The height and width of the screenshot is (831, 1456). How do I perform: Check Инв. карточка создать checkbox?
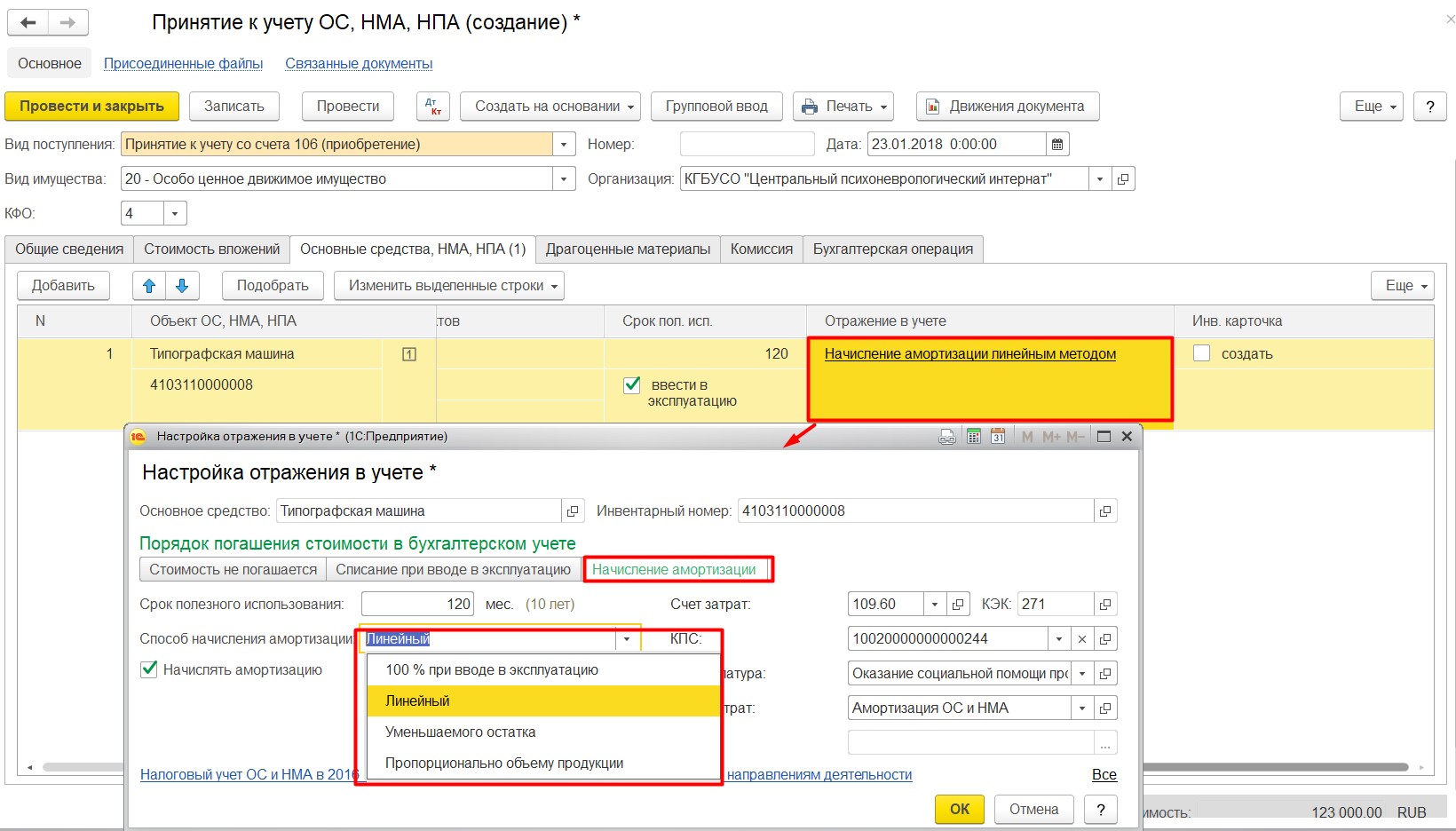[x=1202, y=353]
